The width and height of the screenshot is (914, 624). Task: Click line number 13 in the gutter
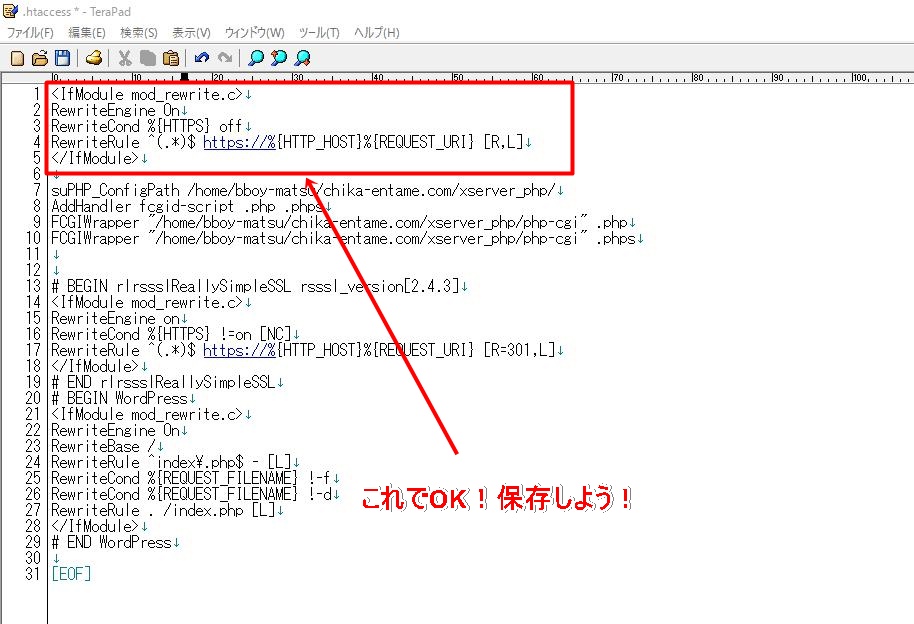click(33, 286)
